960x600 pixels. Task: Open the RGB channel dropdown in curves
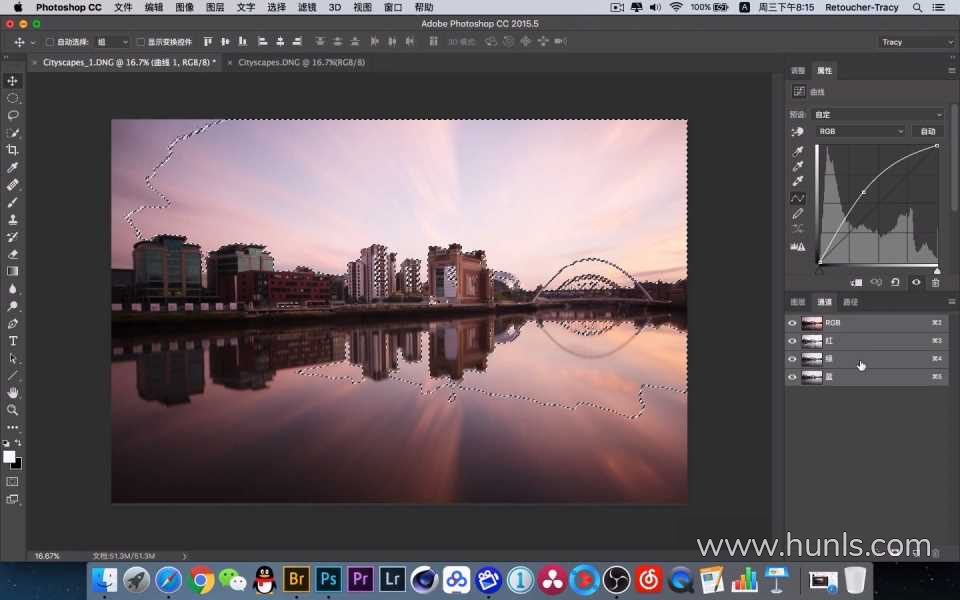(860, 132)
